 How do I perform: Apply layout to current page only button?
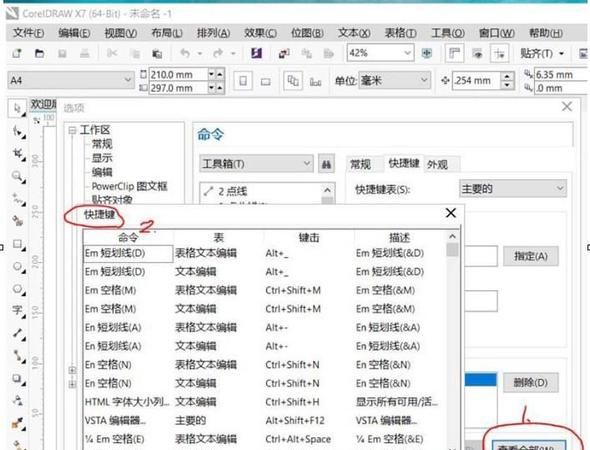click(x=315, y=81)
